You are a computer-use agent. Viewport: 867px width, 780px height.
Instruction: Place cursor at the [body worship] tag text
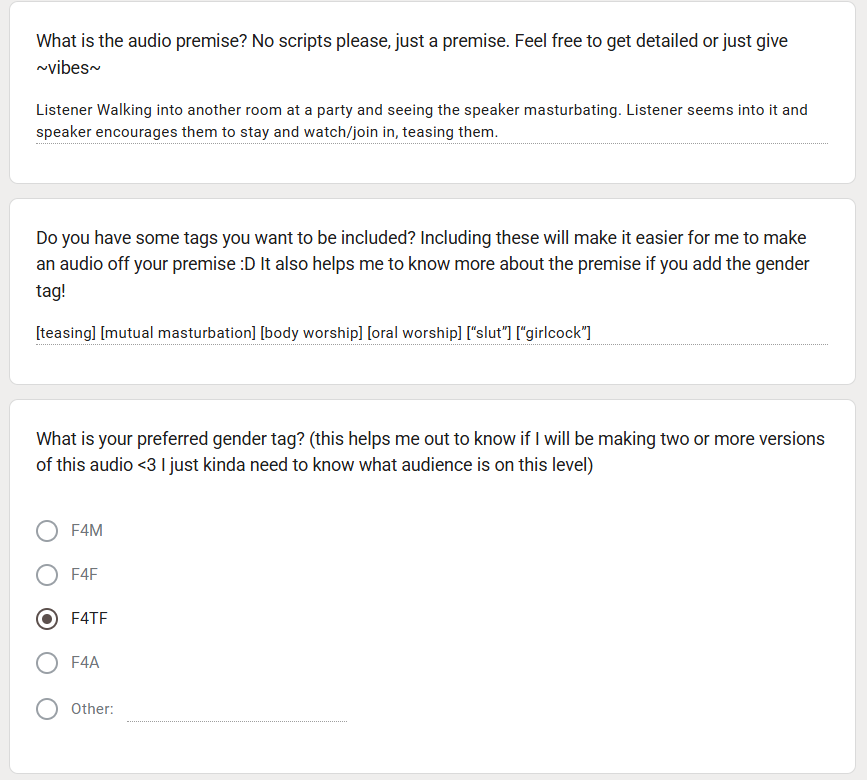coord(311,333)
